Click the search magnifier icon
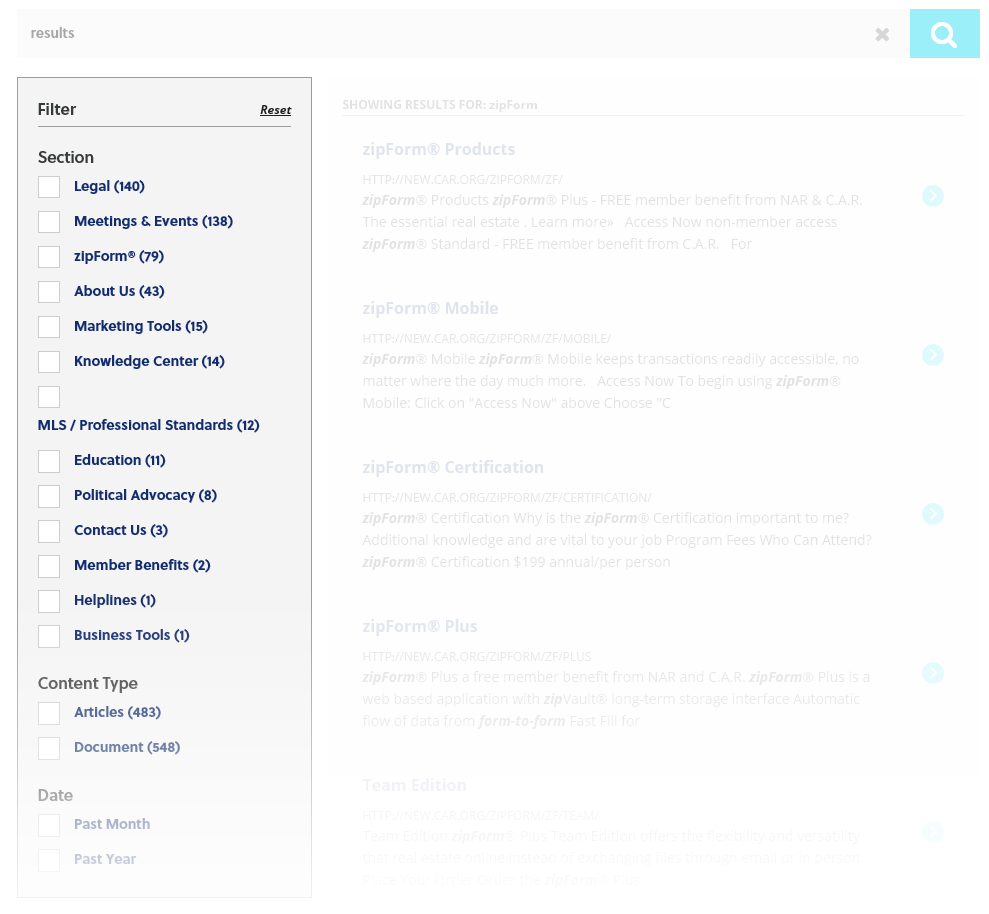 944,33
